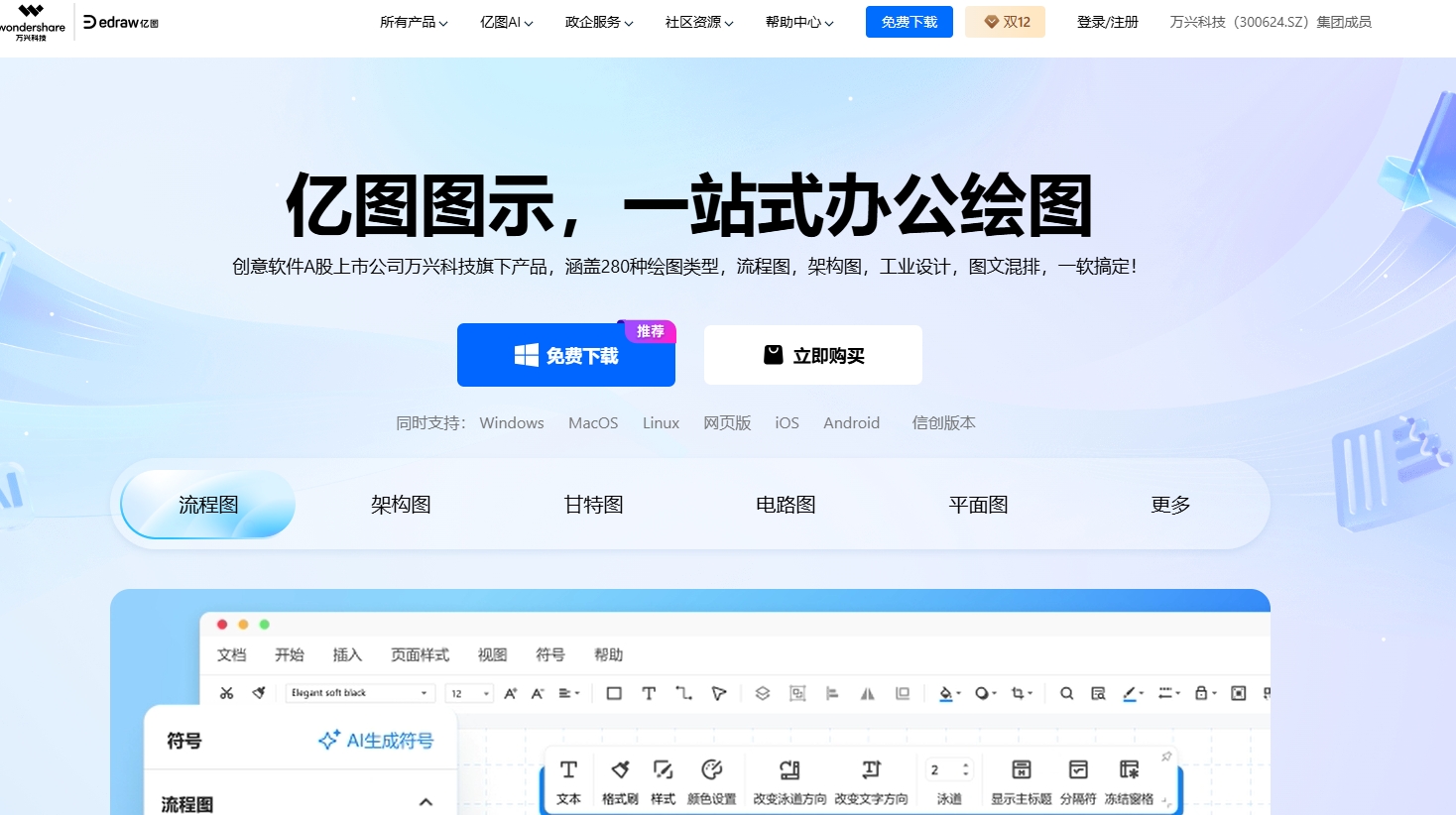Open the line color pen dropdown
This screenshot has height=815, width=1456.
click(x=1133, y=693)
